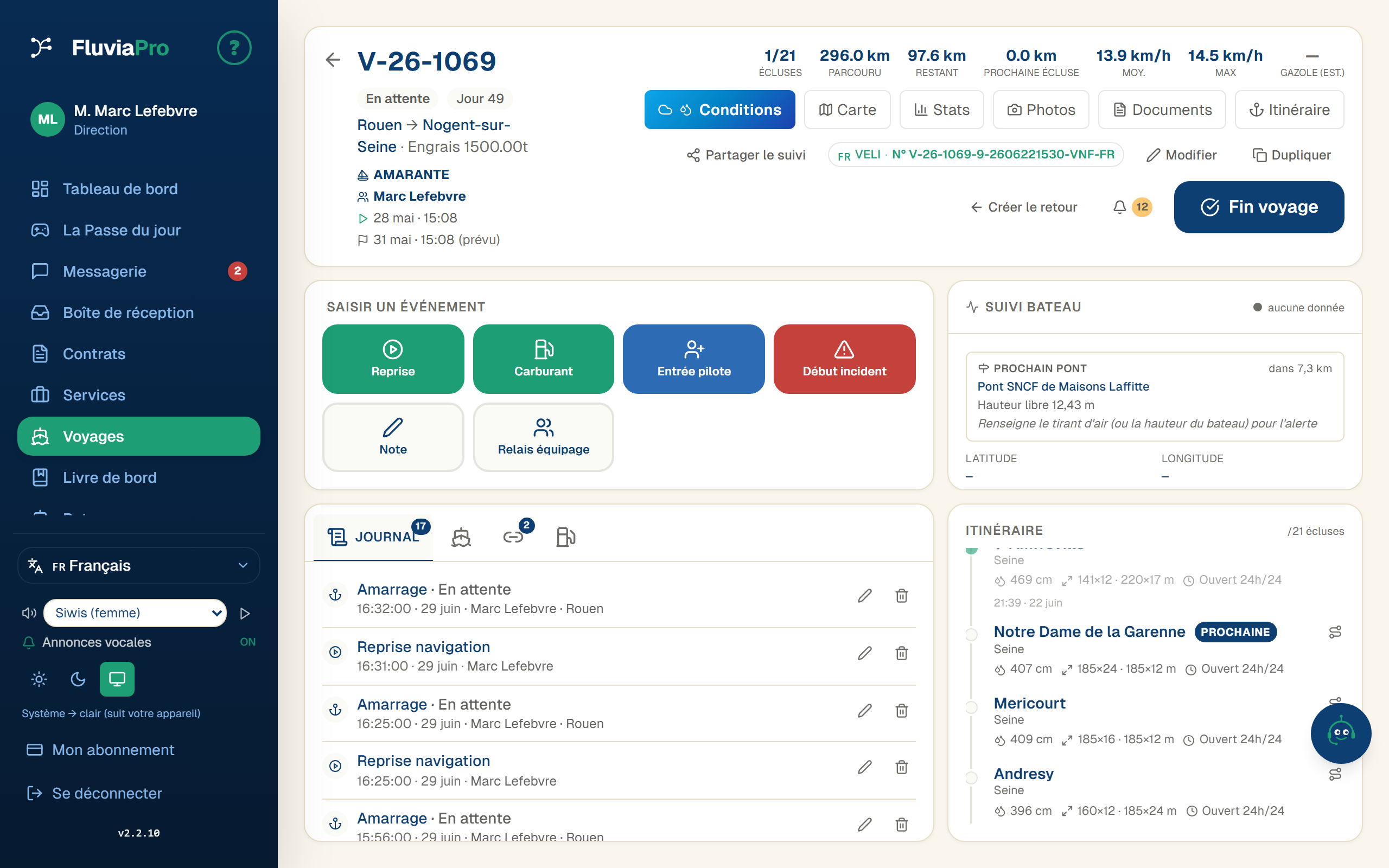Open settings icon for Notre Dame de la Garenne
The width and height of the screenshot is (1389, 868).
pyautogui.click(x=1335, y=632)
